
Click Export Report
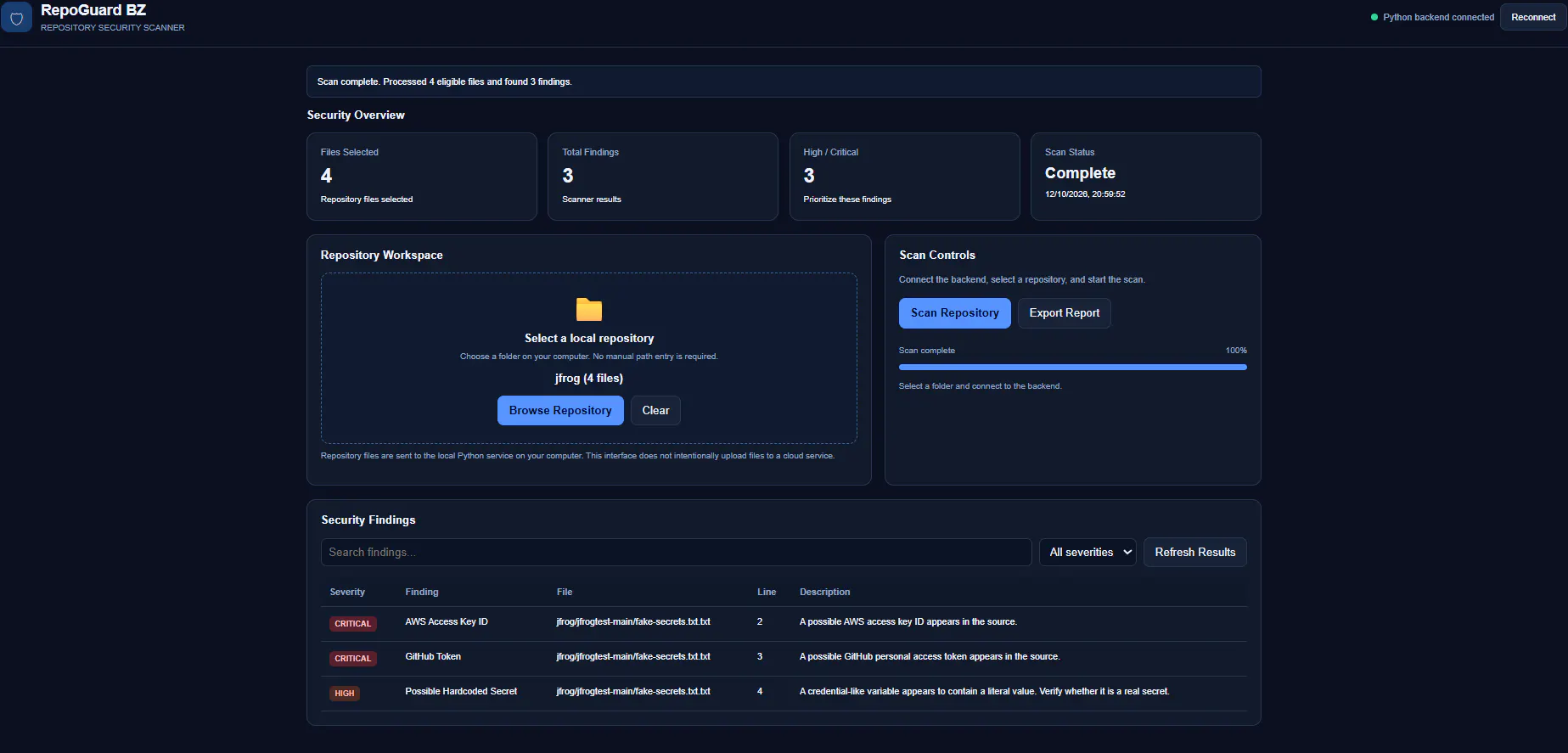(x=1064, y=313)
